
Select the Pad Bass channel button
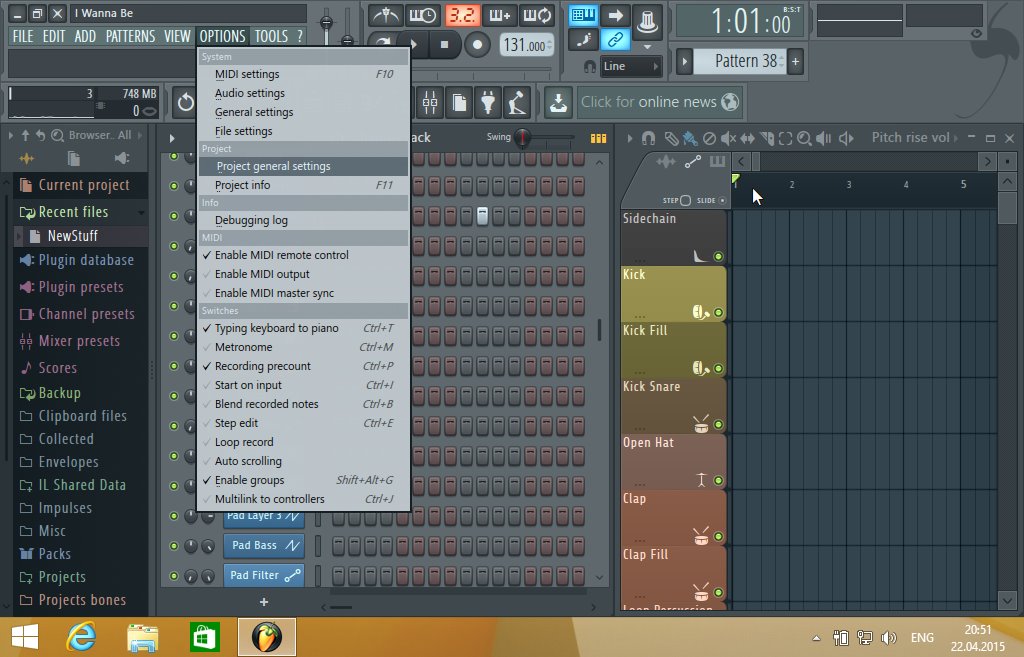point(263,545)
